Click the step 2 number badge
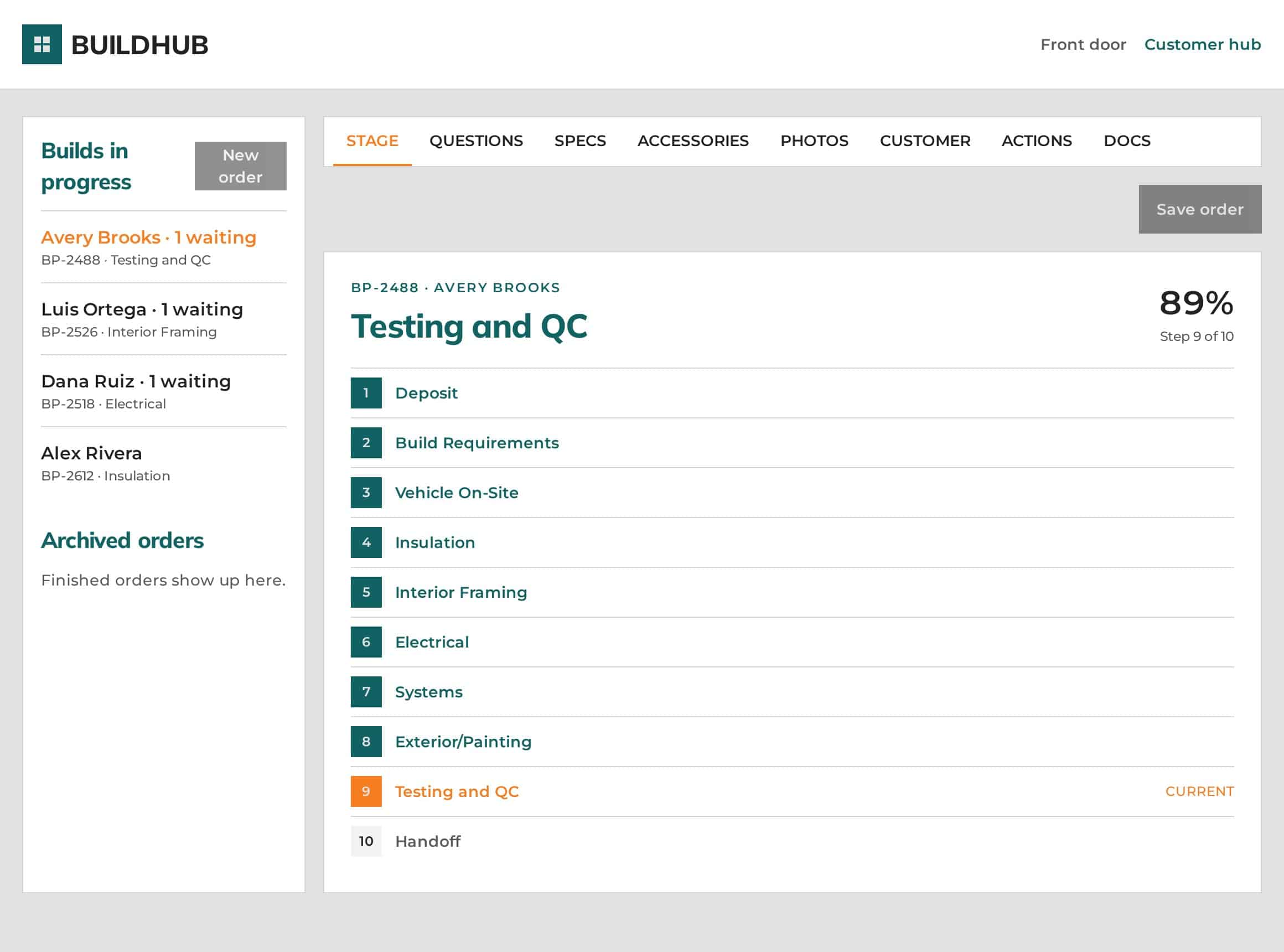Screen dimensions: 1284x952 [366, 443]
